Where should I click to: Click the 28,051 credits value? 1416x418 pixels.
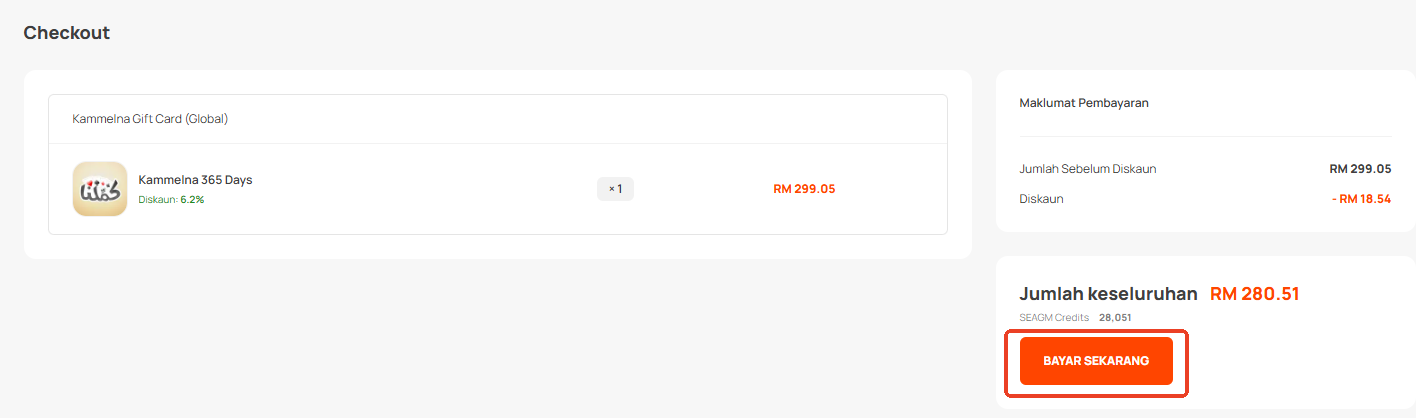1115,317
